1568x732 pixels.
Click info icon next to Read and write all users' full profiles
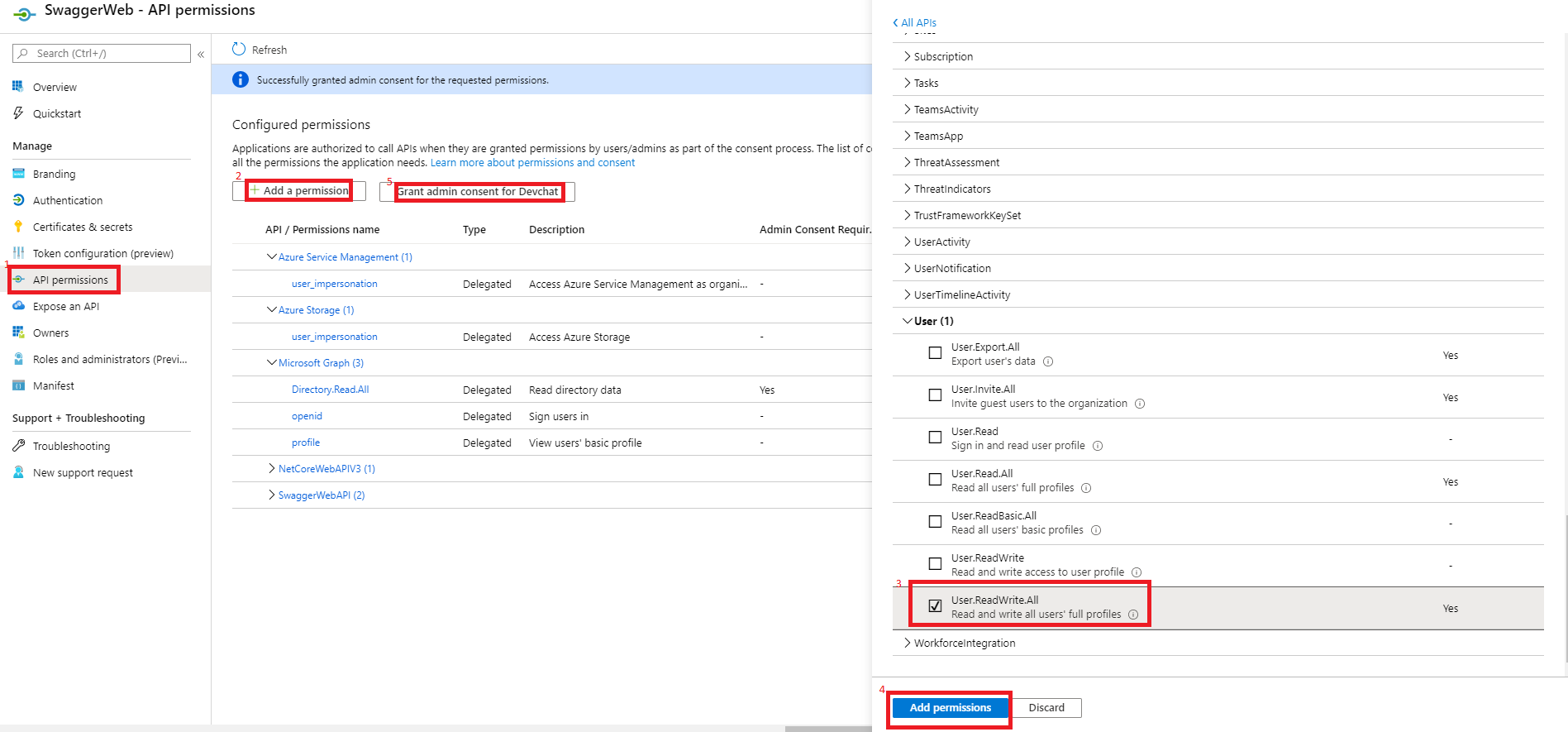[1133, 615]
